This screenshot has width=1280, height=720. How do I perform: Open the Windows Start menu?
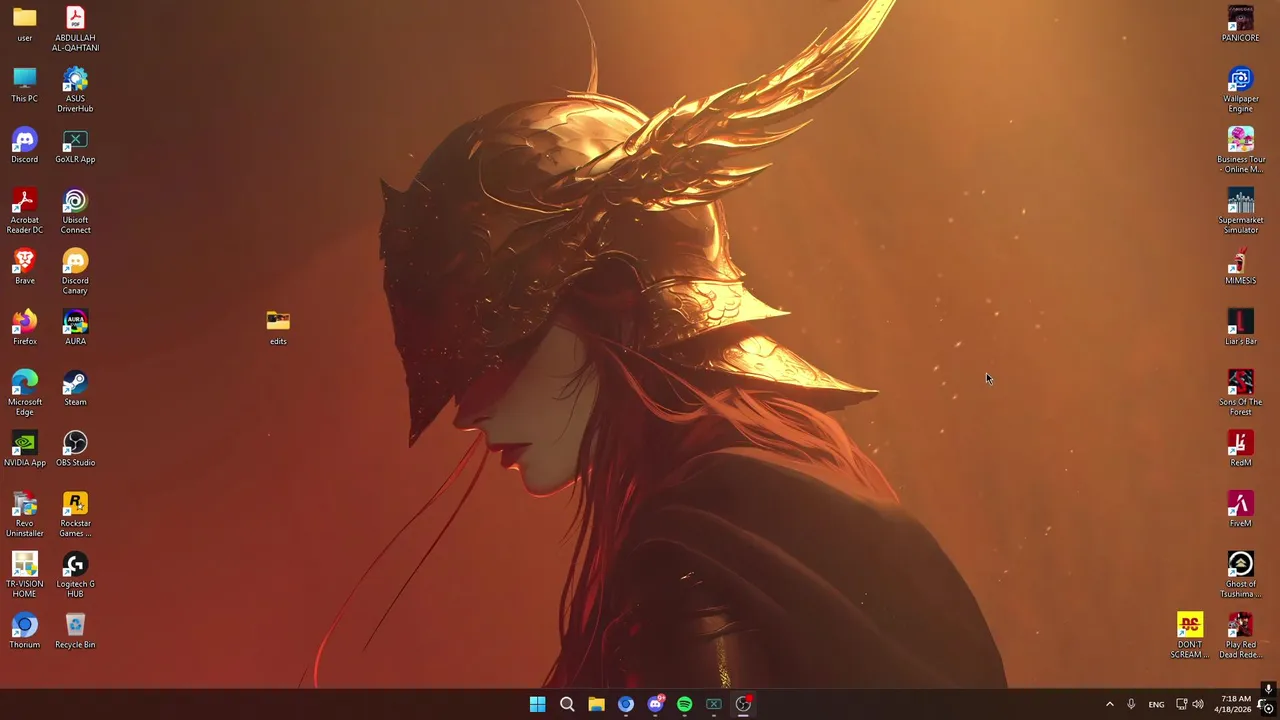(x=537, y=704)
